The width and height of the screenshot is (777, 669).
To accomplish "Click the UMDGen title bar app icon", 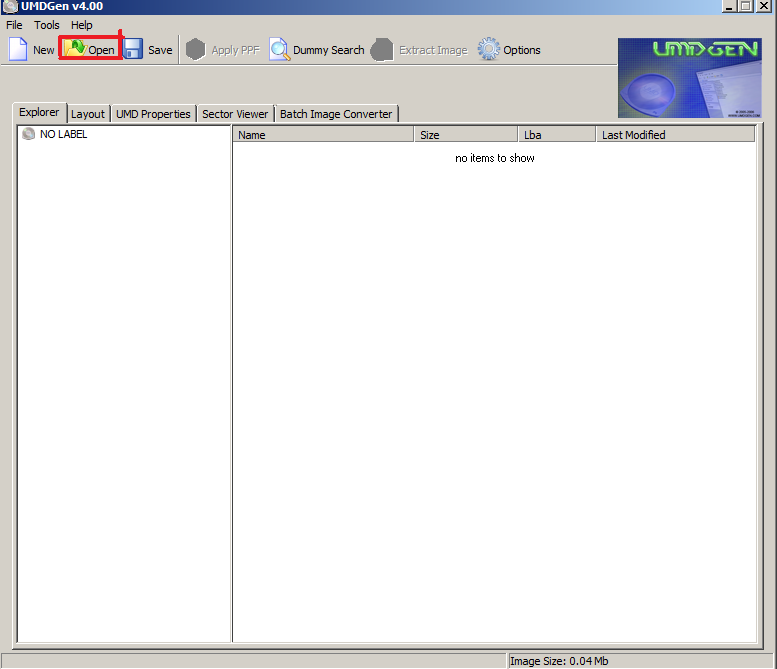I will click(10, 6).
